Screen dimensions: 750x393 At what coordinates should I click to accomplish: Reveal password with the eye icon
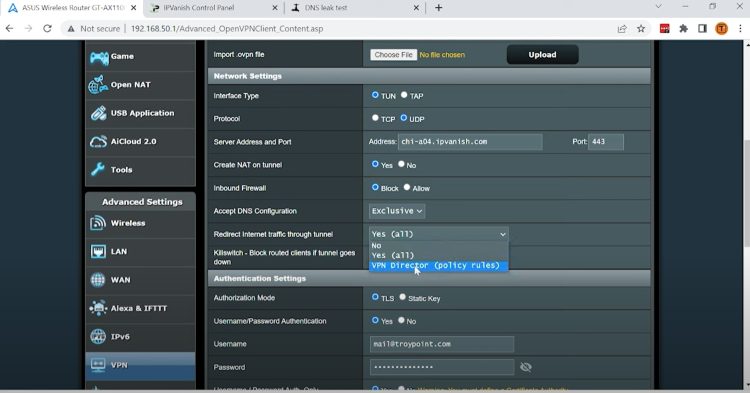click(526, 367)
